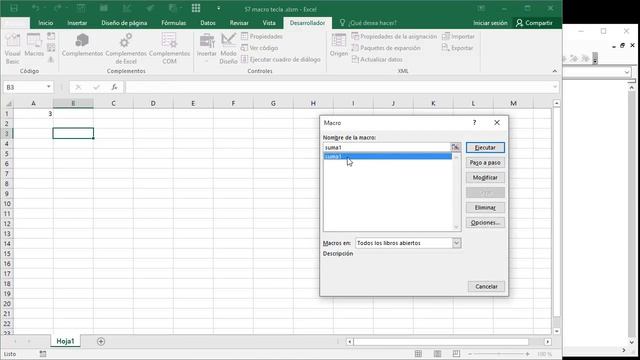Click Undo in Quick Access Toolbar
This screenshot has width=640, height=360.
tap(36, 9)
